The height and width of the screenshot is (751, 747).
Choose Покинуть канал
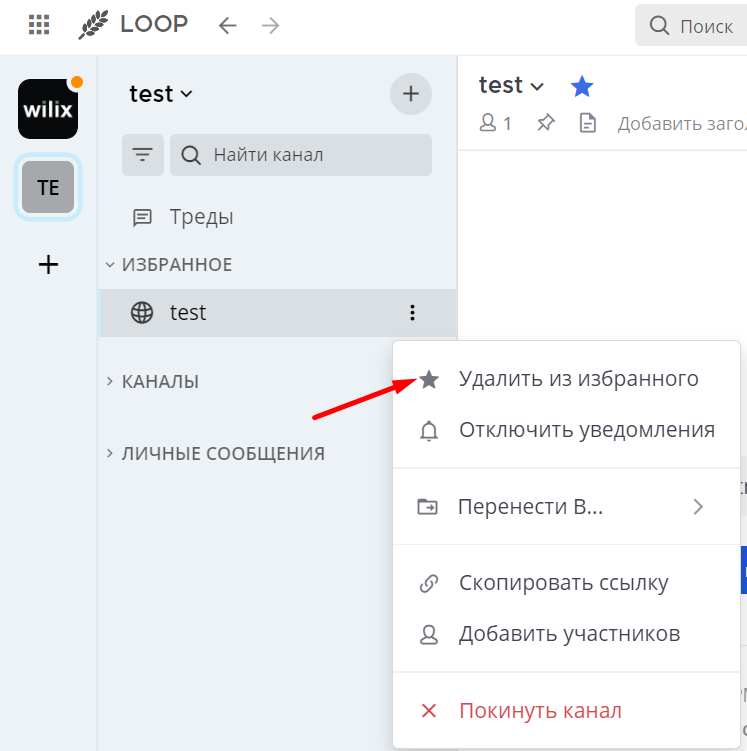tap(566, 711)
